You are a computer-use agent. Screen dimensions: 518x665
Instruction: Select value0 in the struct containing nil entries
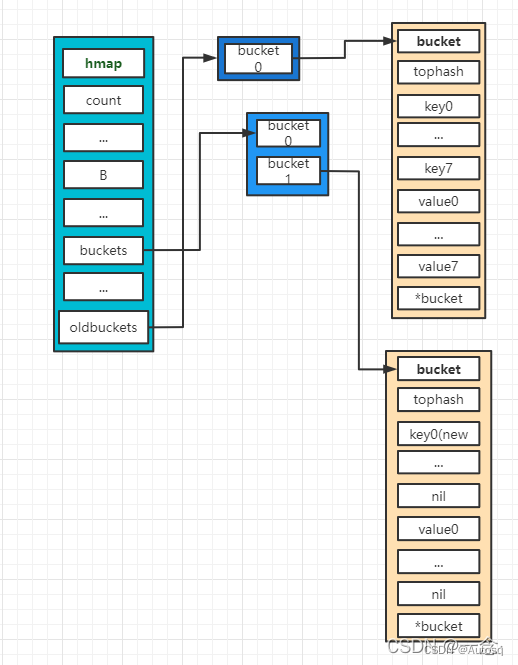(x=439, y=529)
